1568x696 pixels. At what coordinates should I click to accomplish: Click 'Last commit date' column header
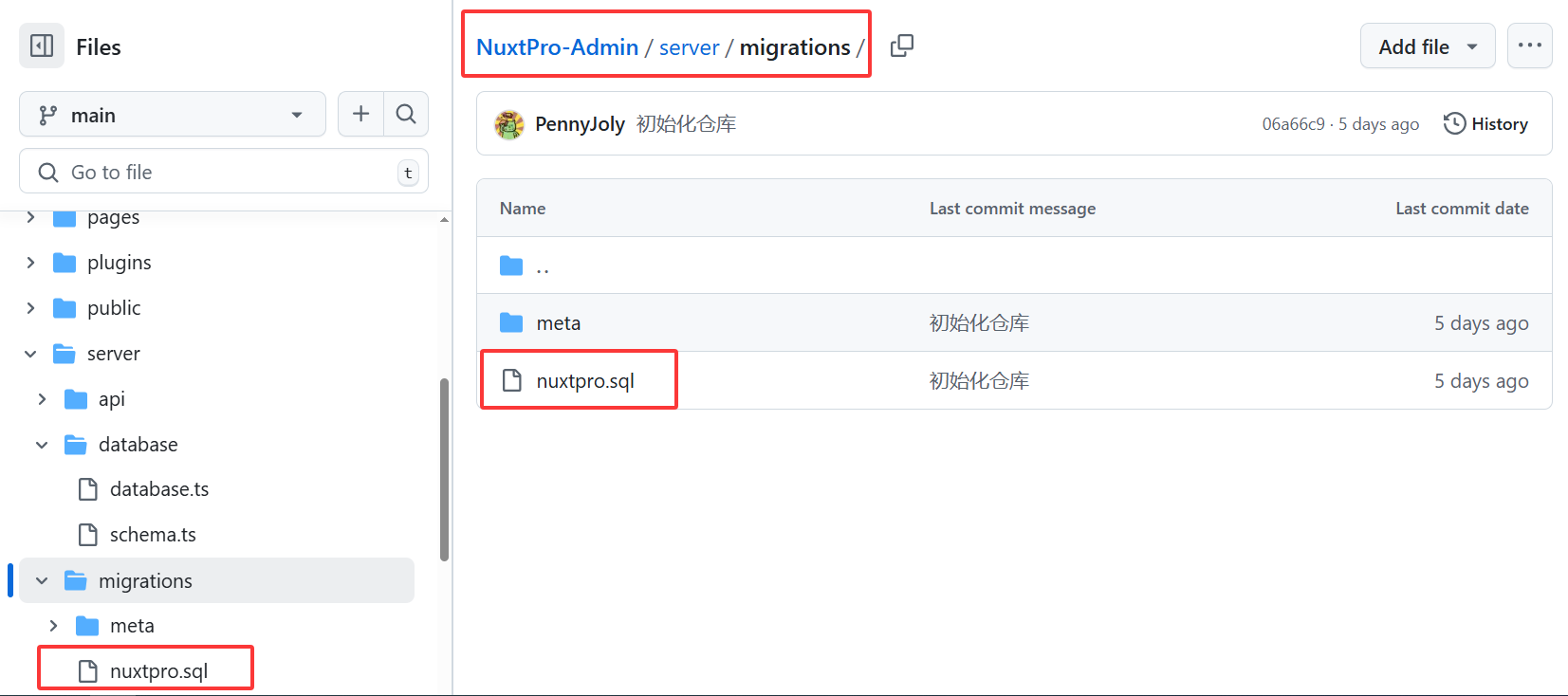click(1462, 209)
